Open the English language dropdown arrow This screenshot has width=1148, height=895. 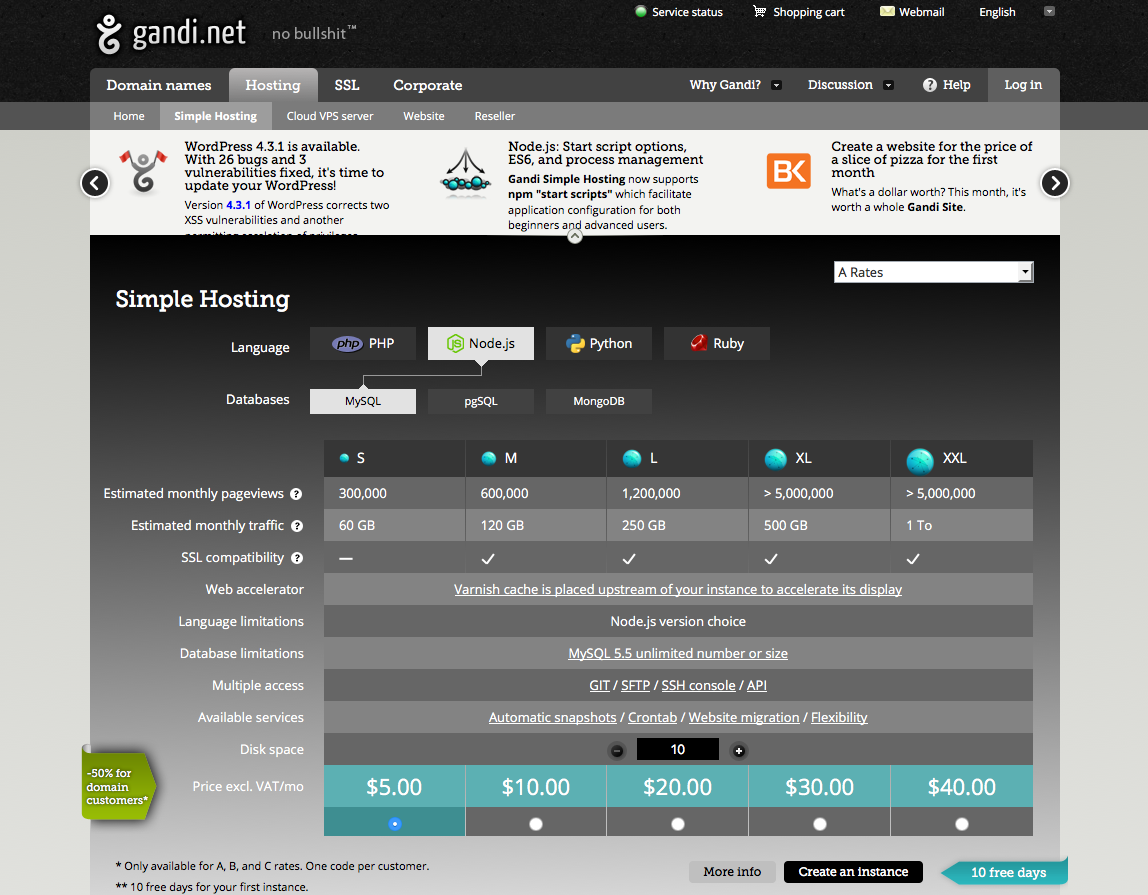1049,11
